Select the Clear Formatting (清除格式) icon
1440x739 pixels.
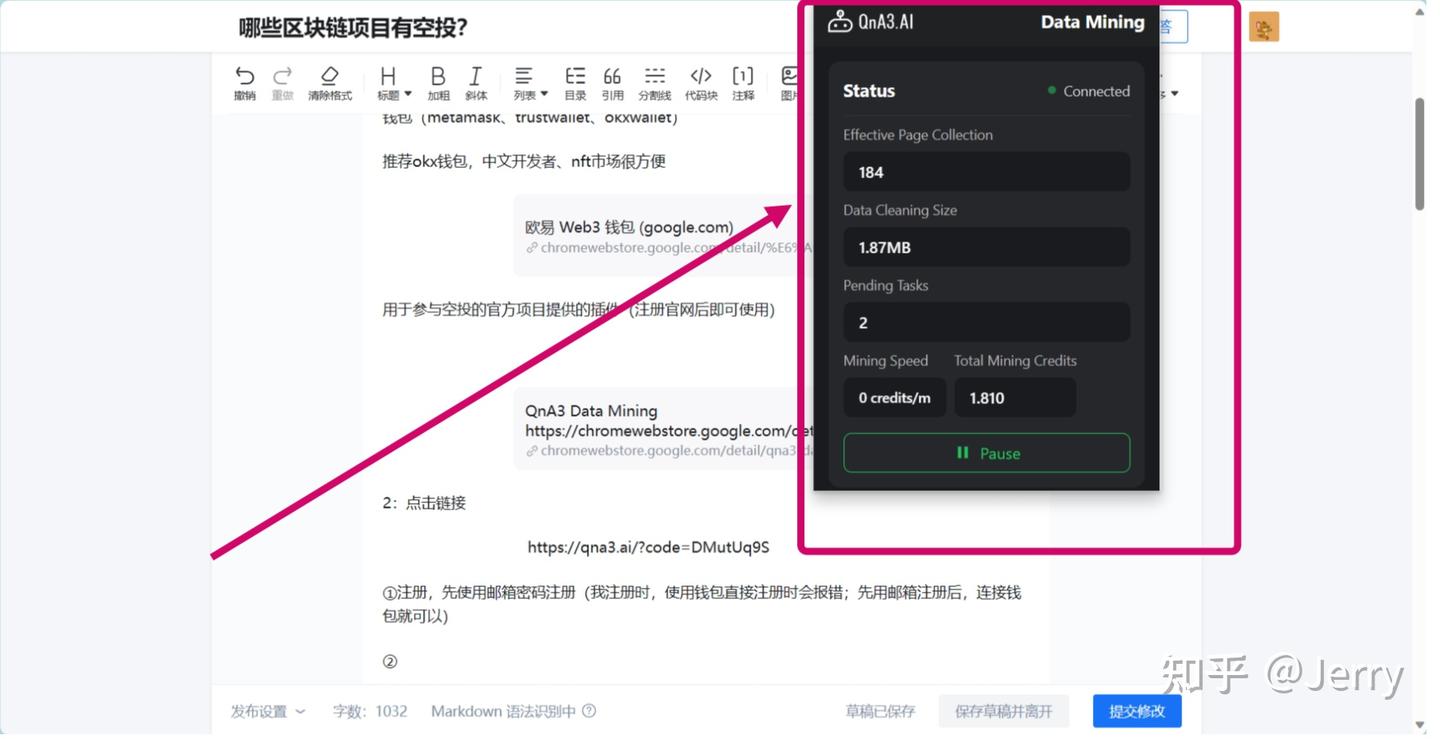[329, 82]
